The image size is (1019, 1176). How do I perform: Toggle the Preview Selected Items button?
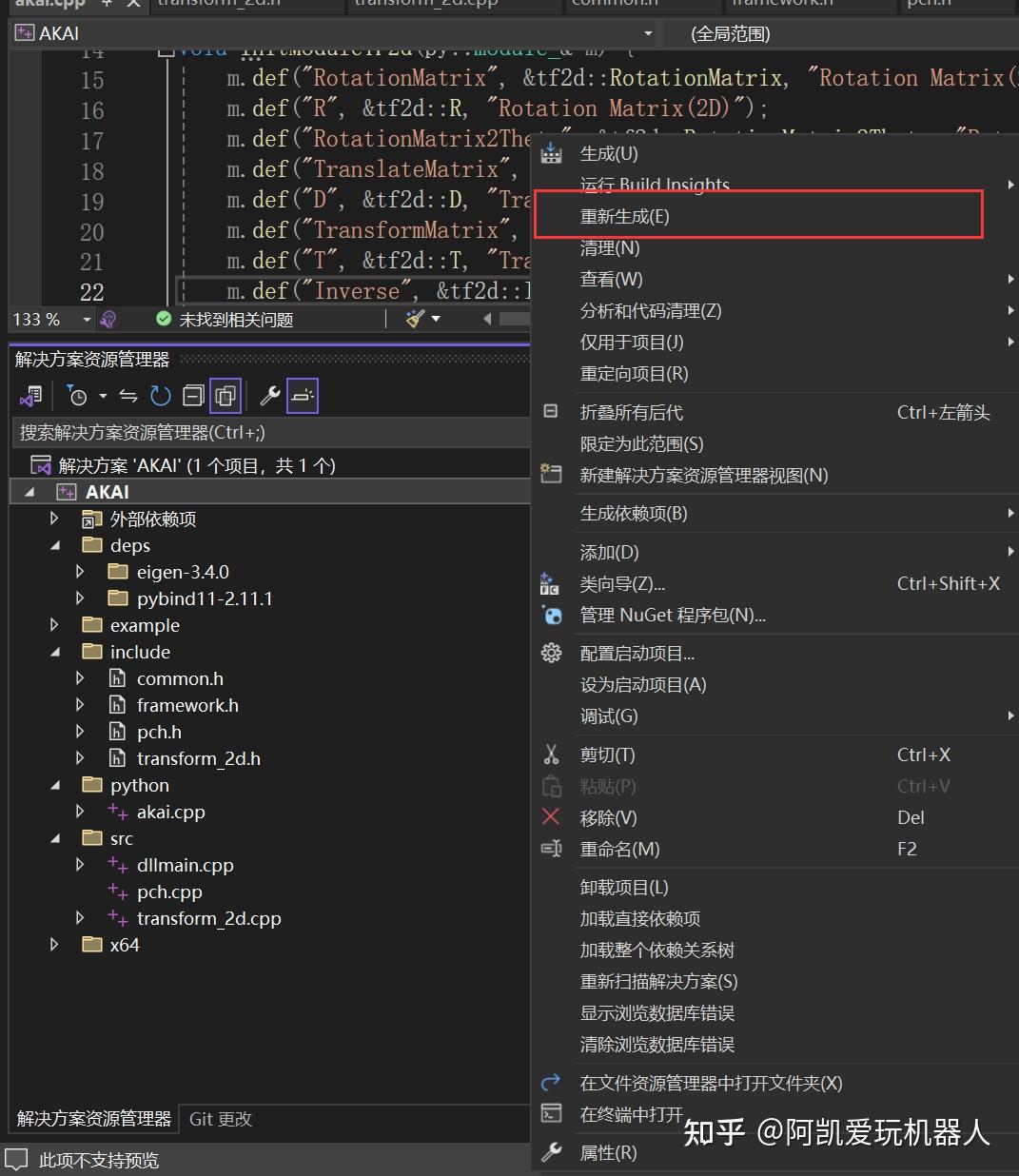[303, 395]
